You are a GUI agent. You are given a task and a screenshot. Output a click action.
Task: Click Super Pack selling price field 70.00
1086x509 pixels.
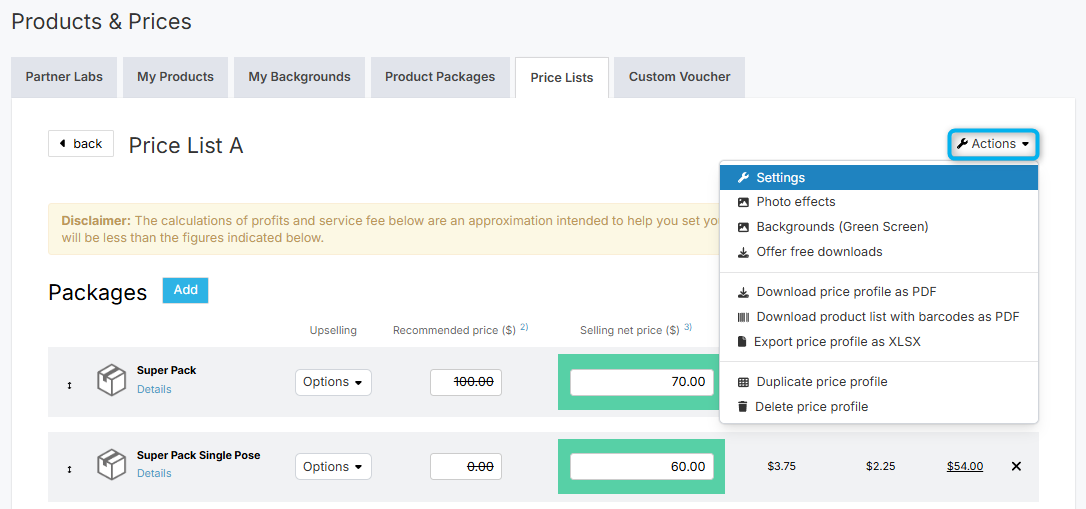(642, 382)
